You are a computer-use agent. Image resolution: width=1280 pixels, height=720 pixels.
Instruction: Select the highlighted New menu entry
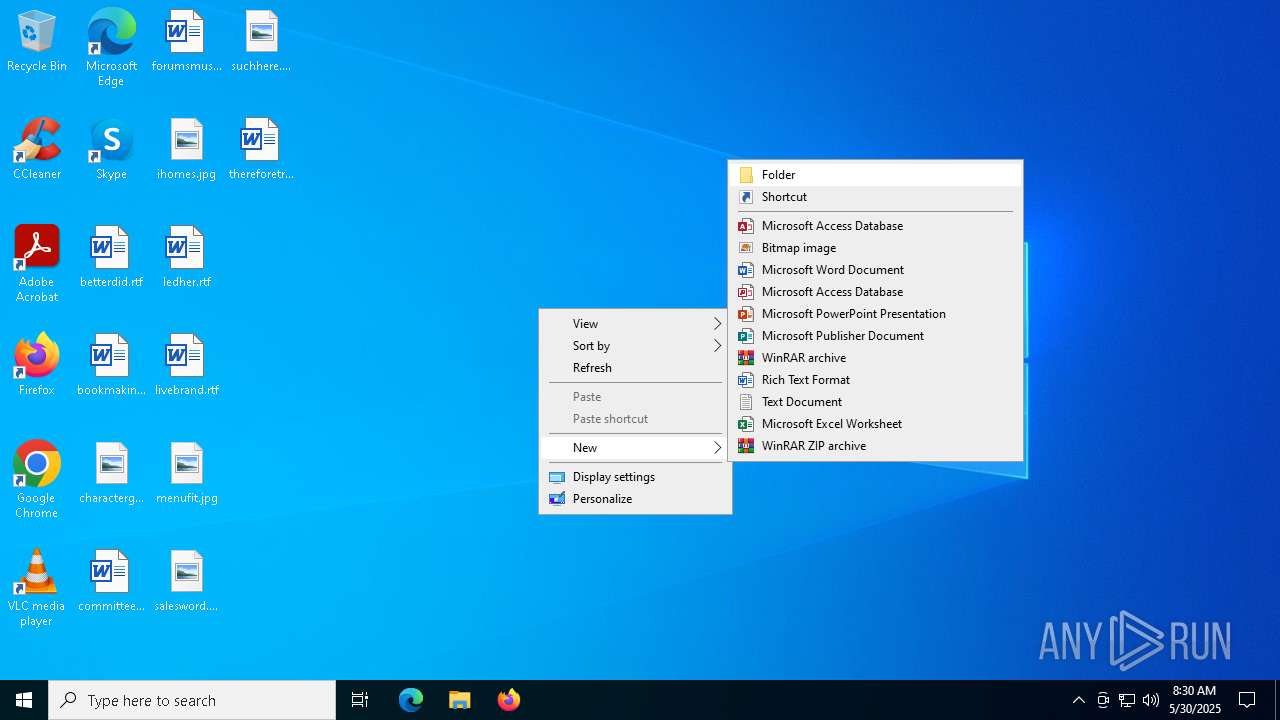click(x=635, y=448)
